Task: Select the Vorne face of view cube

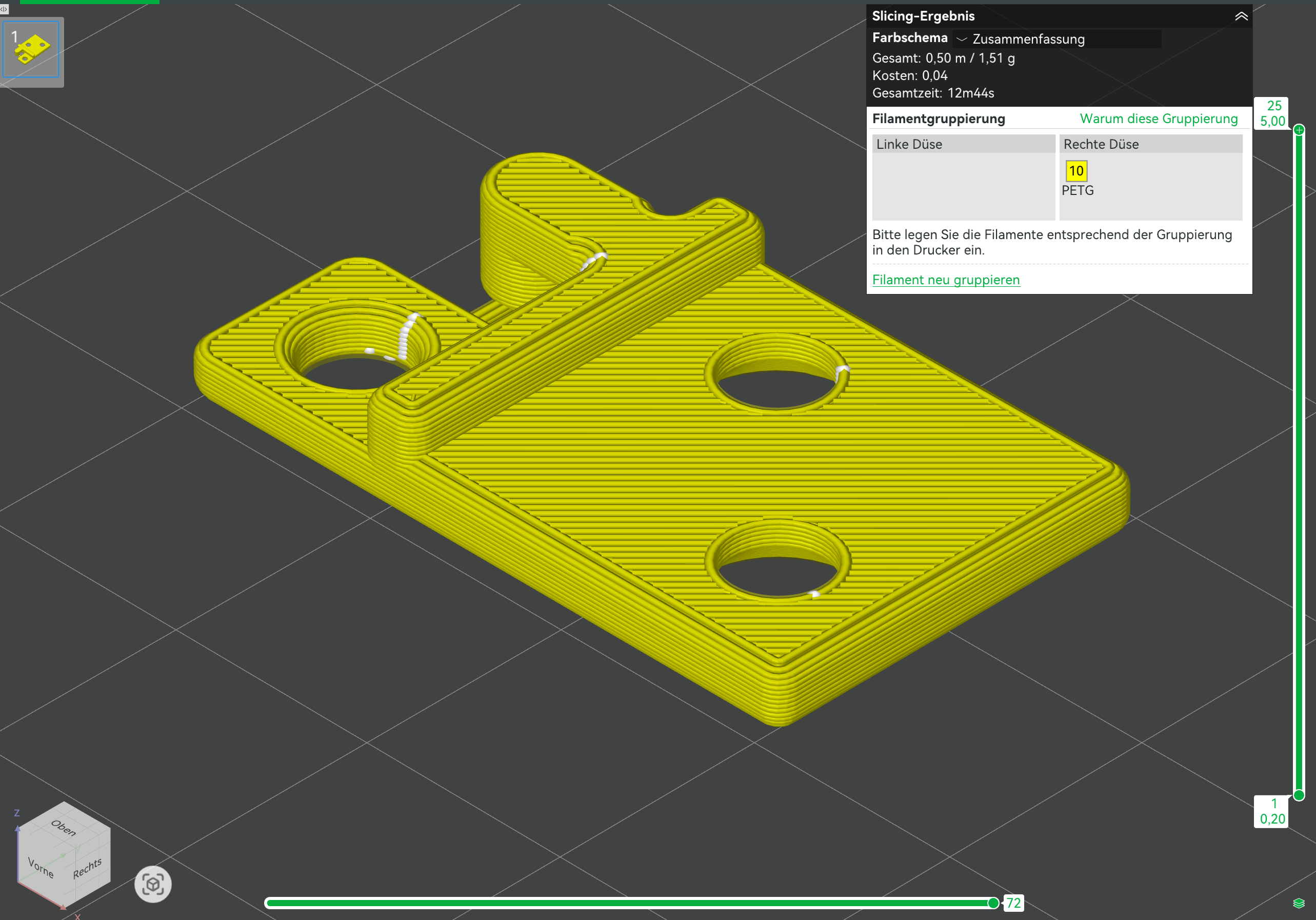Action: pos(41,868)
